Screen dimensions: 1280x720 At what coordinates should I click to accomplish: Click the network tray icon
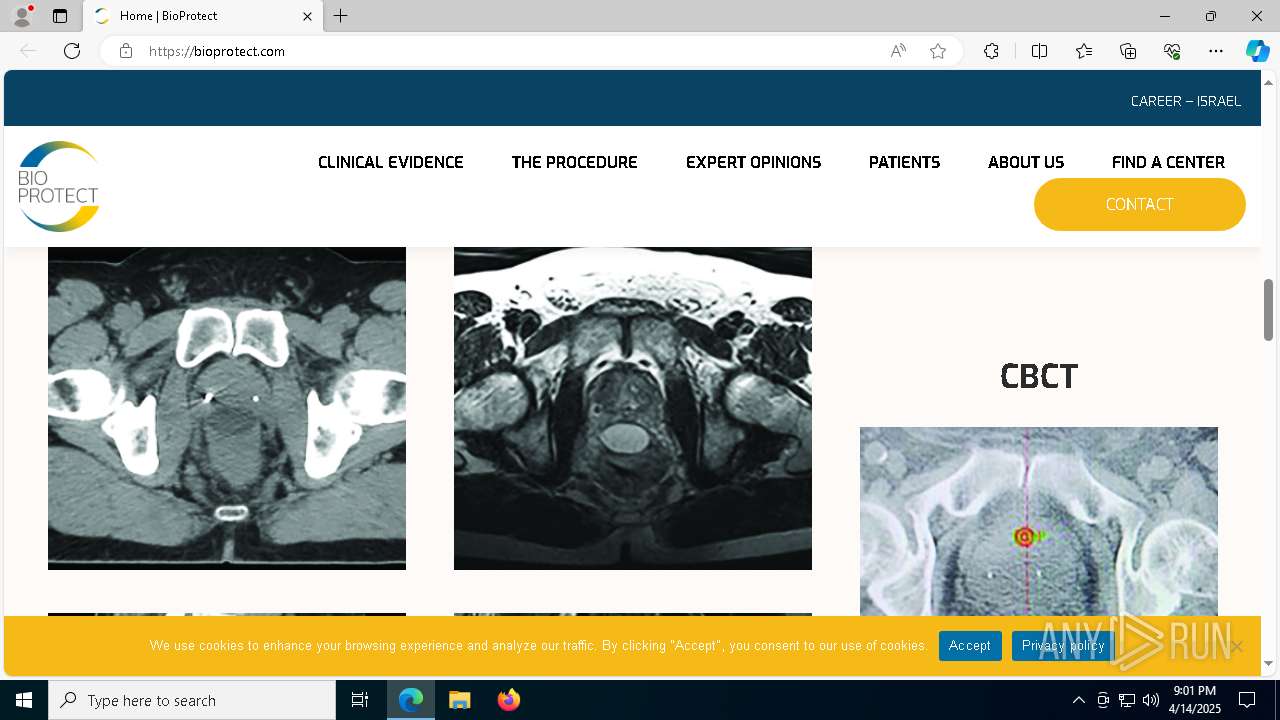click(x=1127, y=700)
